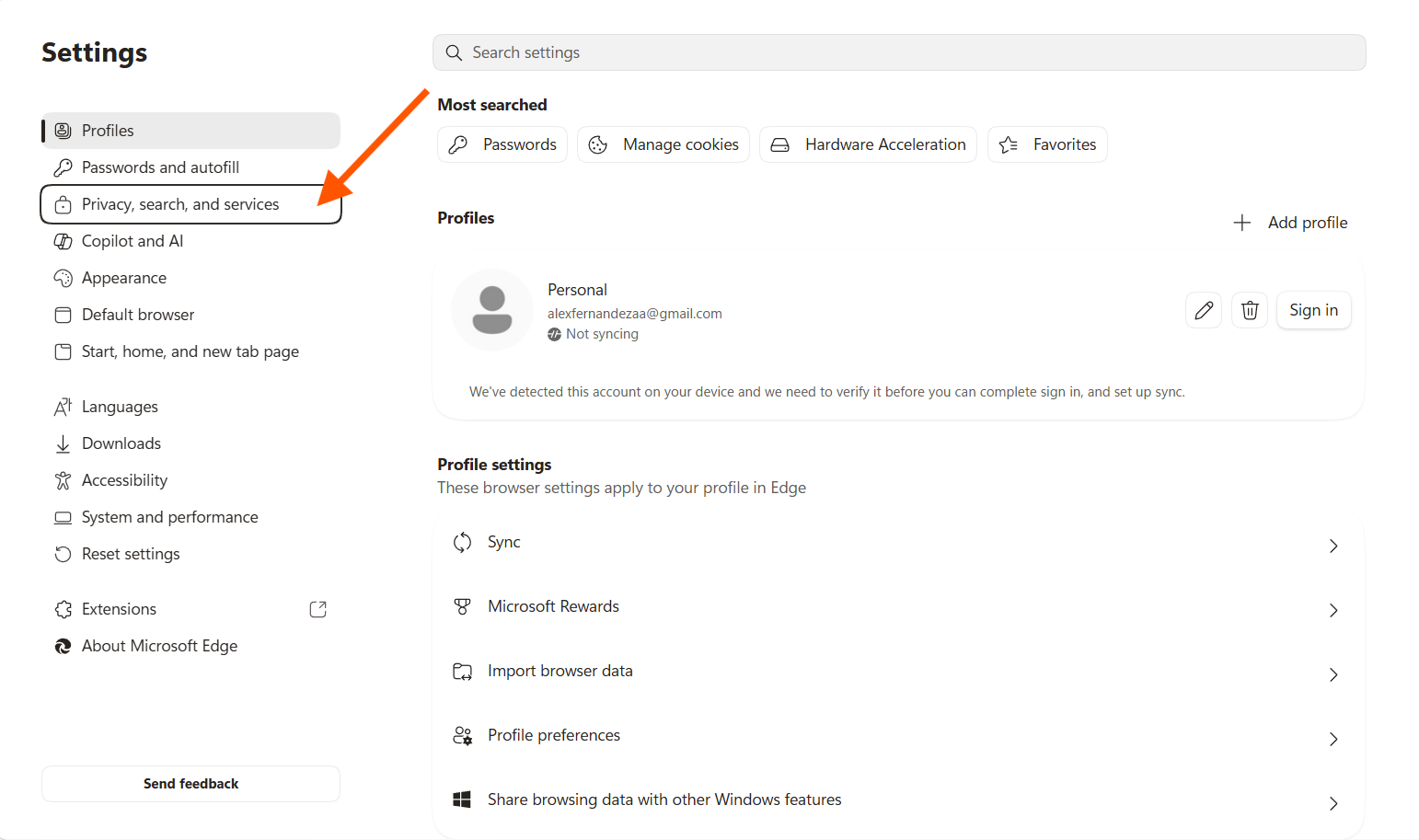Click the Hardware Acceleration chip

(x=868, y=144)
